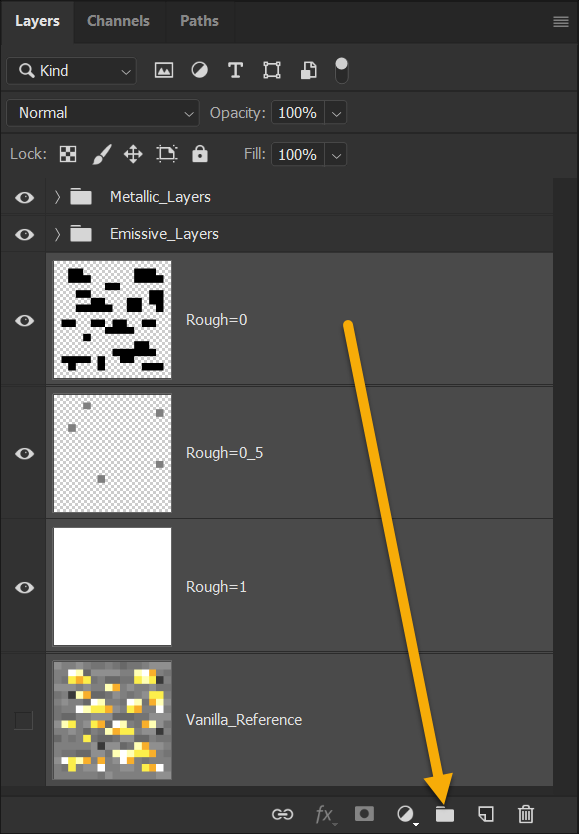Expand the Metallic_Layers group chevron
This screenshot has height=834, width=579.
(x=57, y=197)
